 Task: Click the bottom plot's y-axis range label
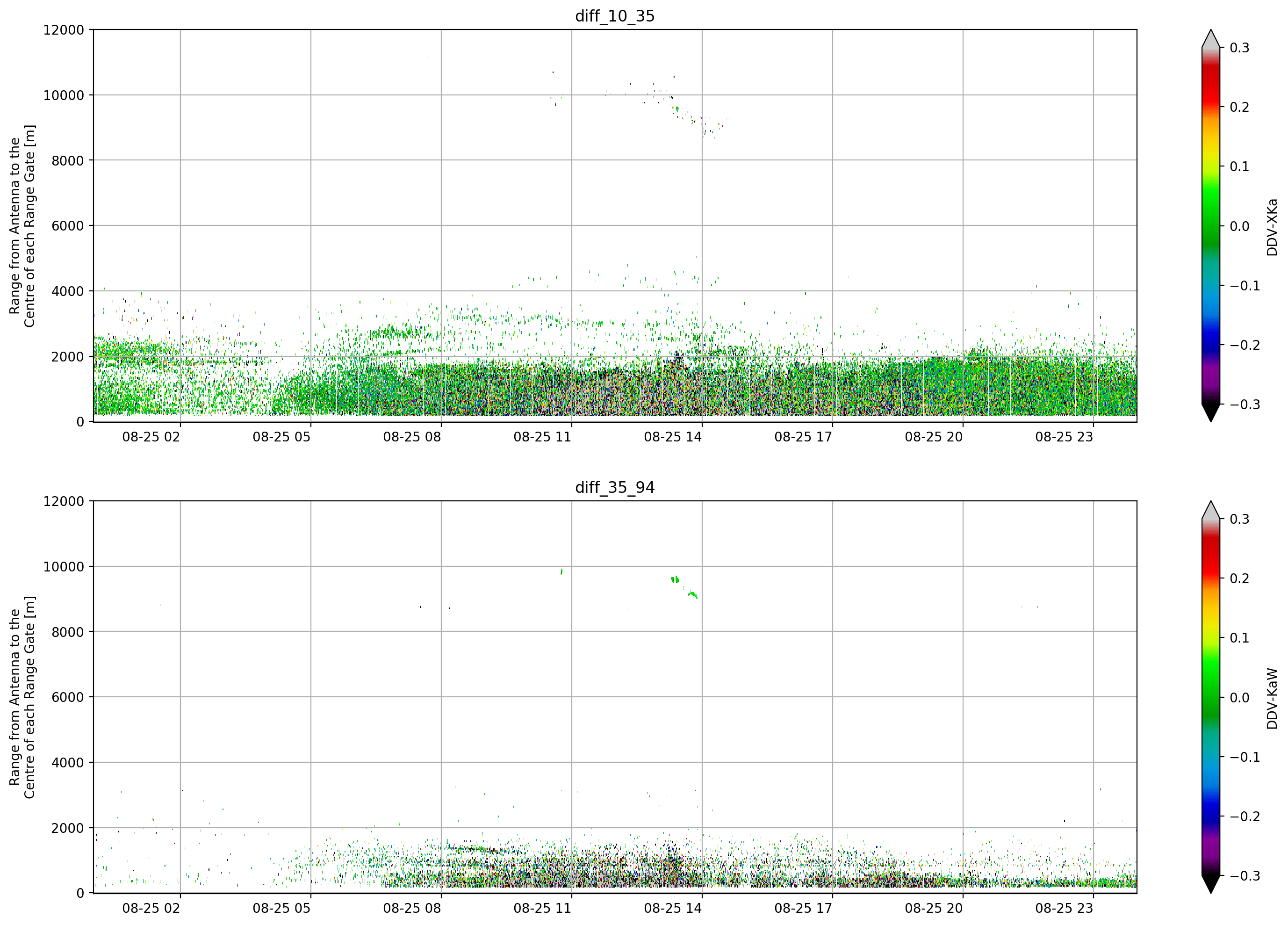coord(22,697)
